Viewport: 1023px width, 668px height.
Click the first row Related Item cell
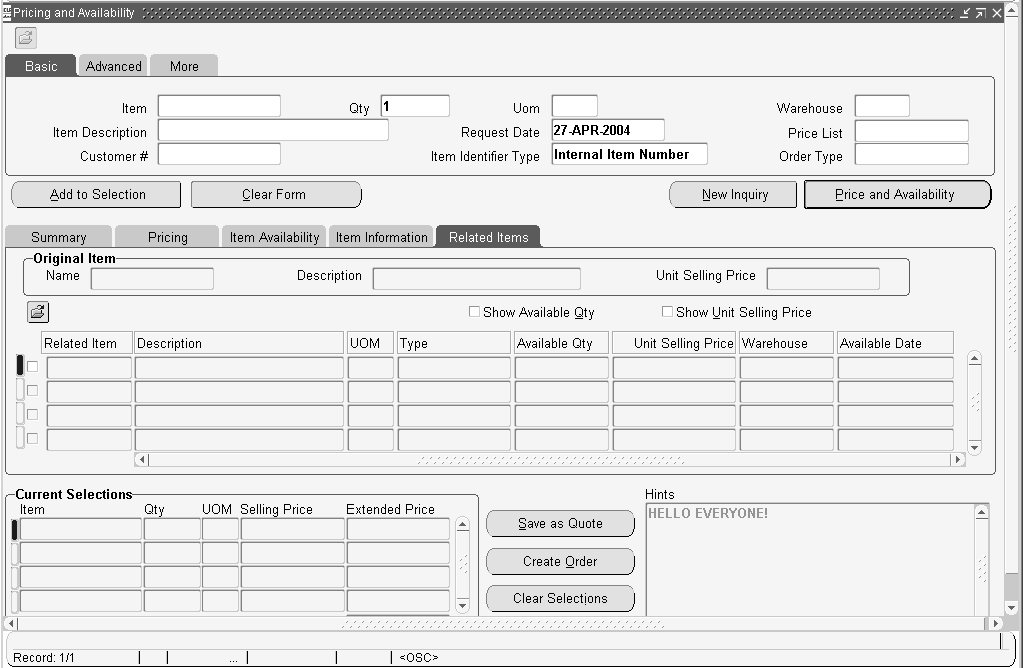(x=89, y=368)
